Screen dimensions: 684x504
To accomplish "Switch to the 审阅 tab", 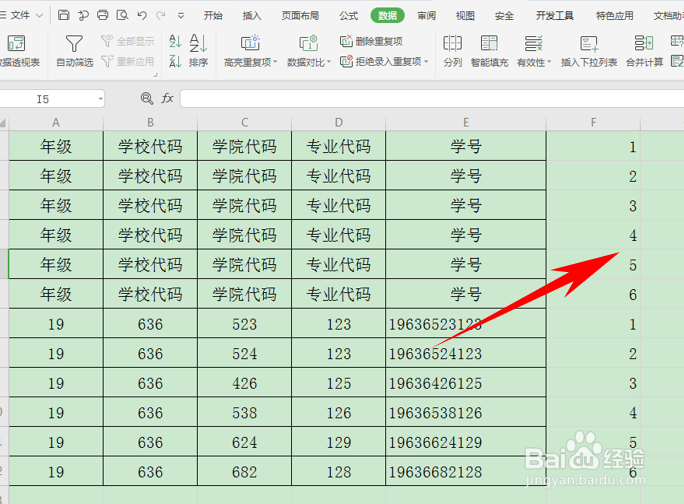I will coord(426,16).
